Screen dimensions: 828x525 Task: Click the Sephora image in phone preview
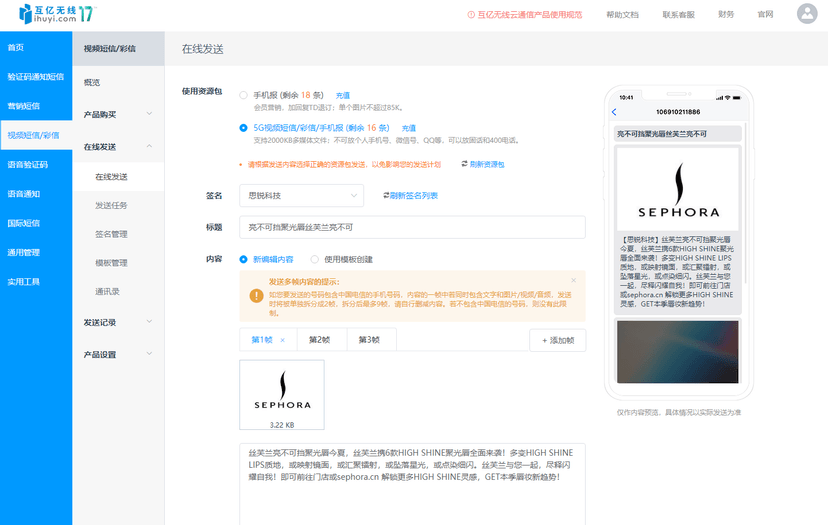tap(678, 189)
